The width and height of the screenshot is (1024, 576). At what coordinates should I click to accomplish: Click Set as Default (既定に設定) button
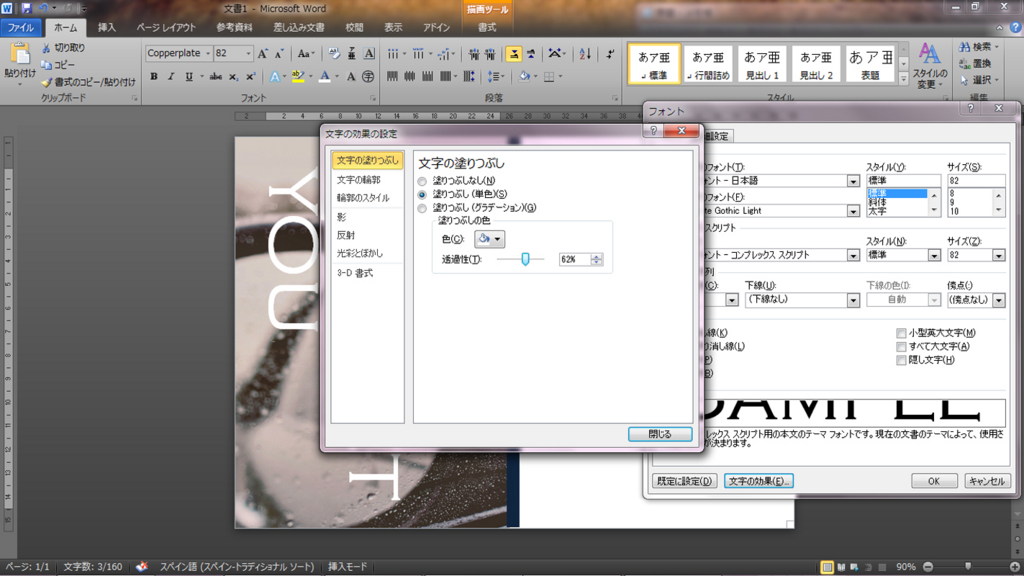coord(684,481)
